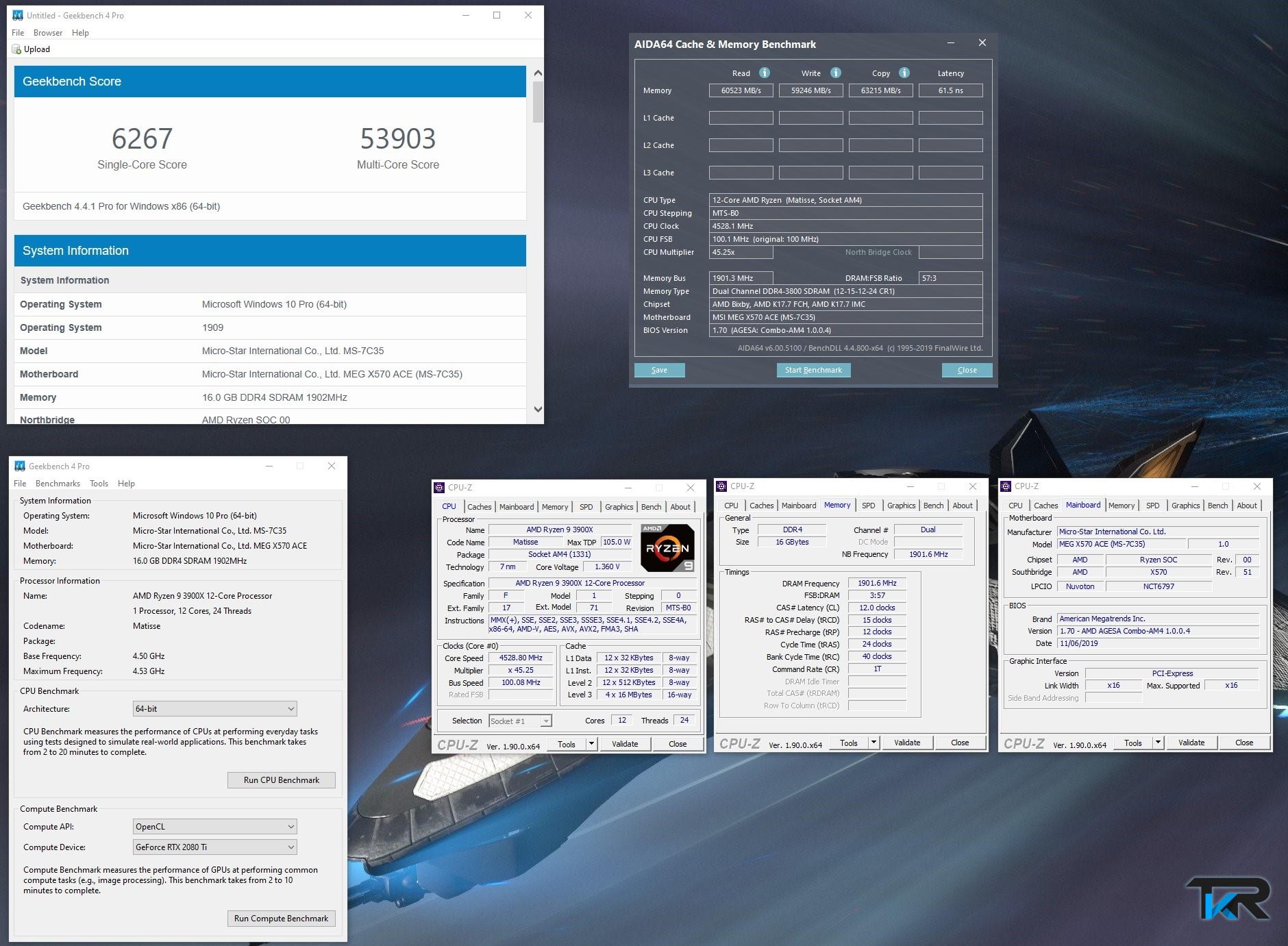Maximize the Untitled Geekbench window
This screenshot has height=946, width=1288.
(497, 15)
